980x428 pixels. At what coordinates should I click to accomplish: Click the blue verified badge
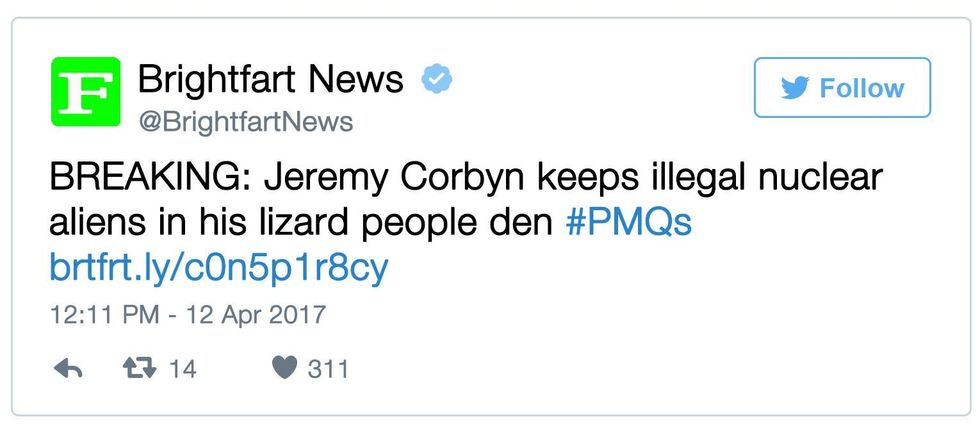[x=435, y=79]
